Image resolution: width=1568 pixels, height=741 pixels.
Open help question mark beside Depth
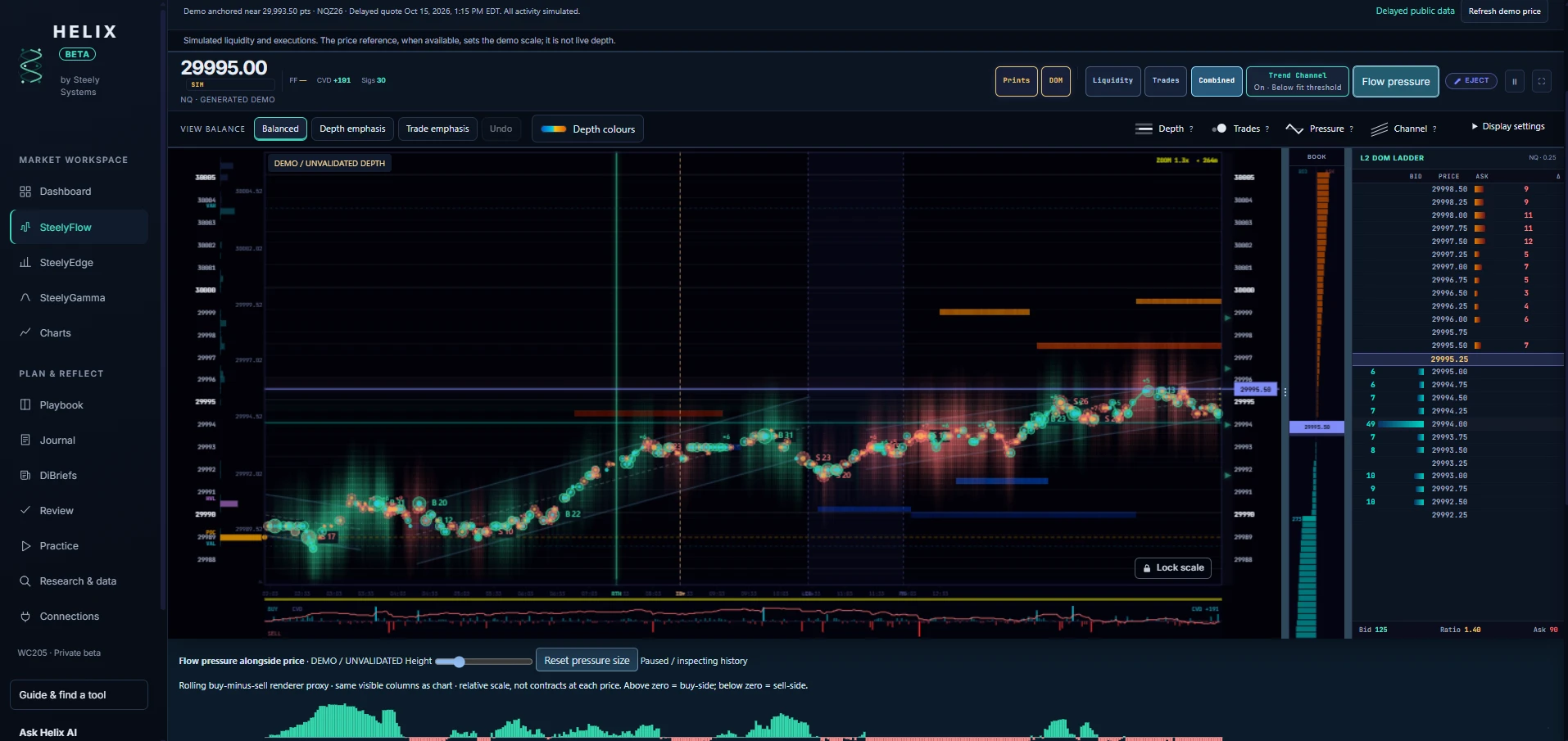1191,129
